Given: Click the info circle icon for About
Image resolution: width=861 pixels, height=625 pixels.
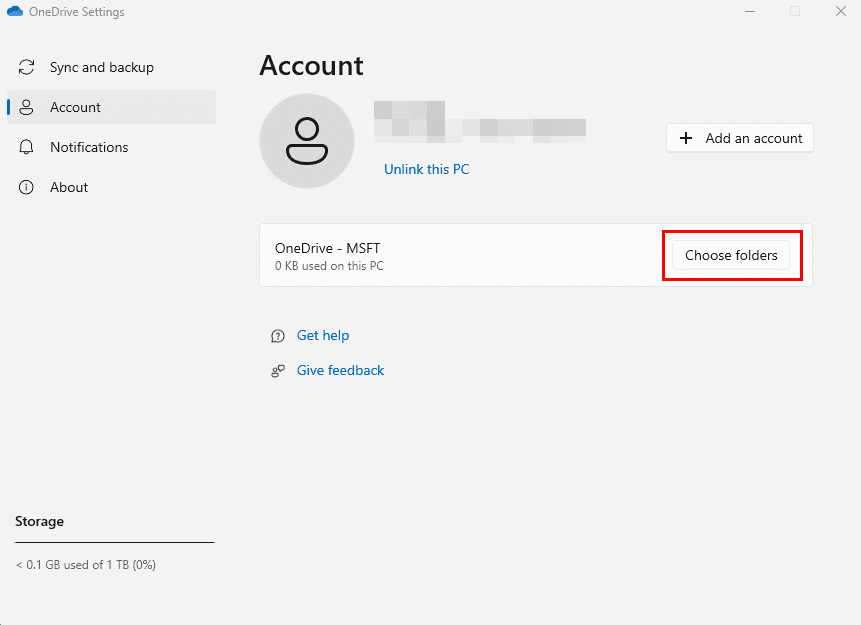Looking at the screenshot, I should (26, 187).
